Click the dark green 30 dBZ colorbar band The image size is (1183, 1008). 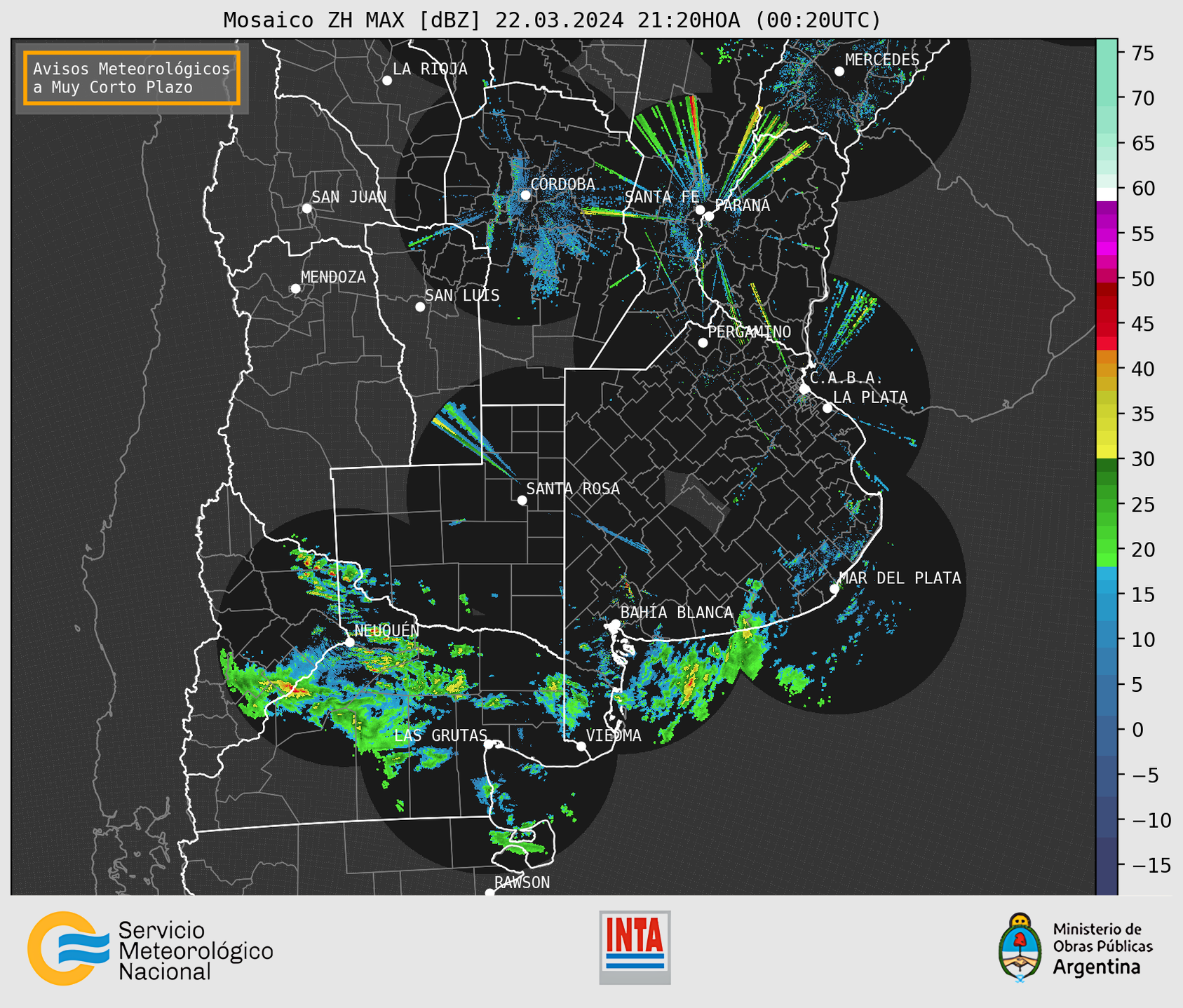1107,465
